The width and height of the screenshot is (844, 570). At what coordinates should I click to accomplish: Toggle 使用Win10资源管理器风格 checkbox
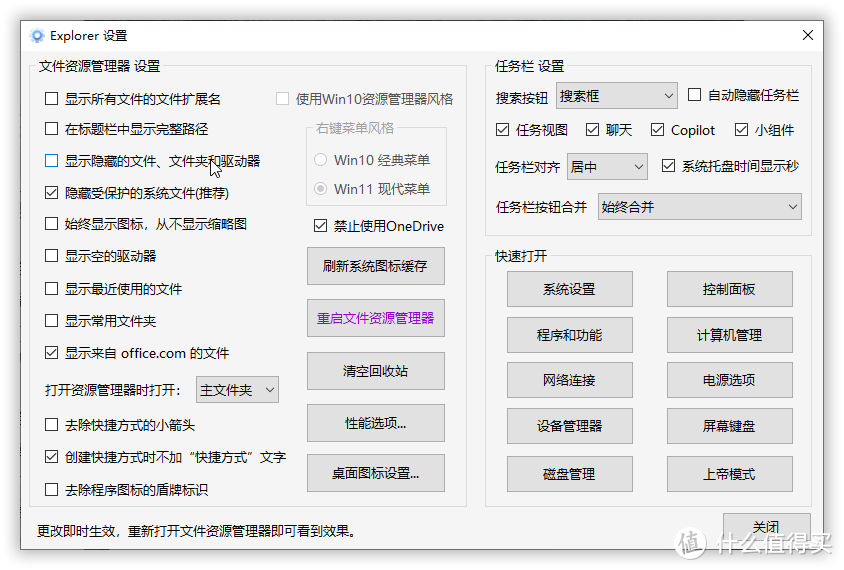pyautogui.click(x=283, y=98)
